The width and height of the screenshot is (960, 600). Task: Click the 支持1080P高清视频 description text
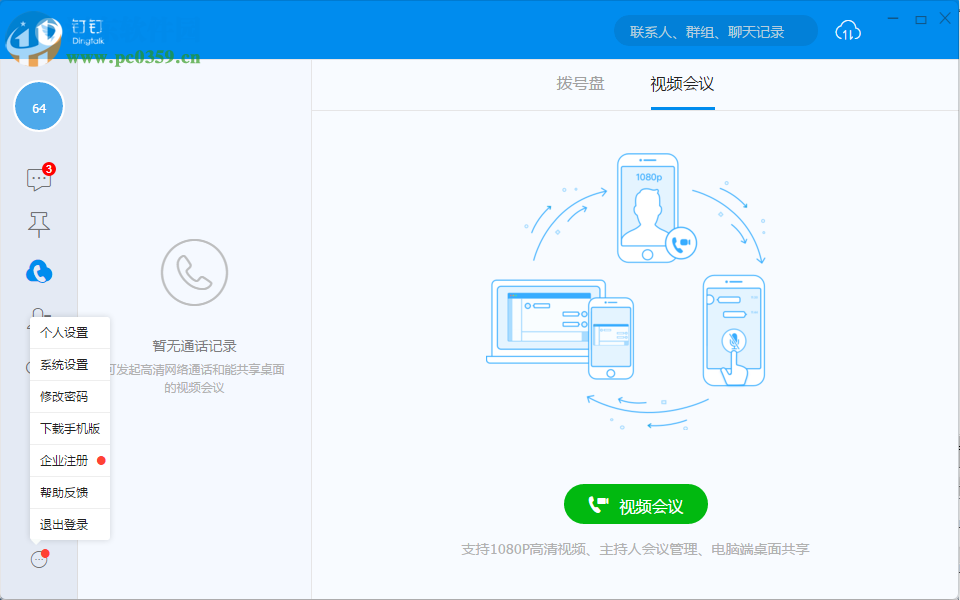636,549
